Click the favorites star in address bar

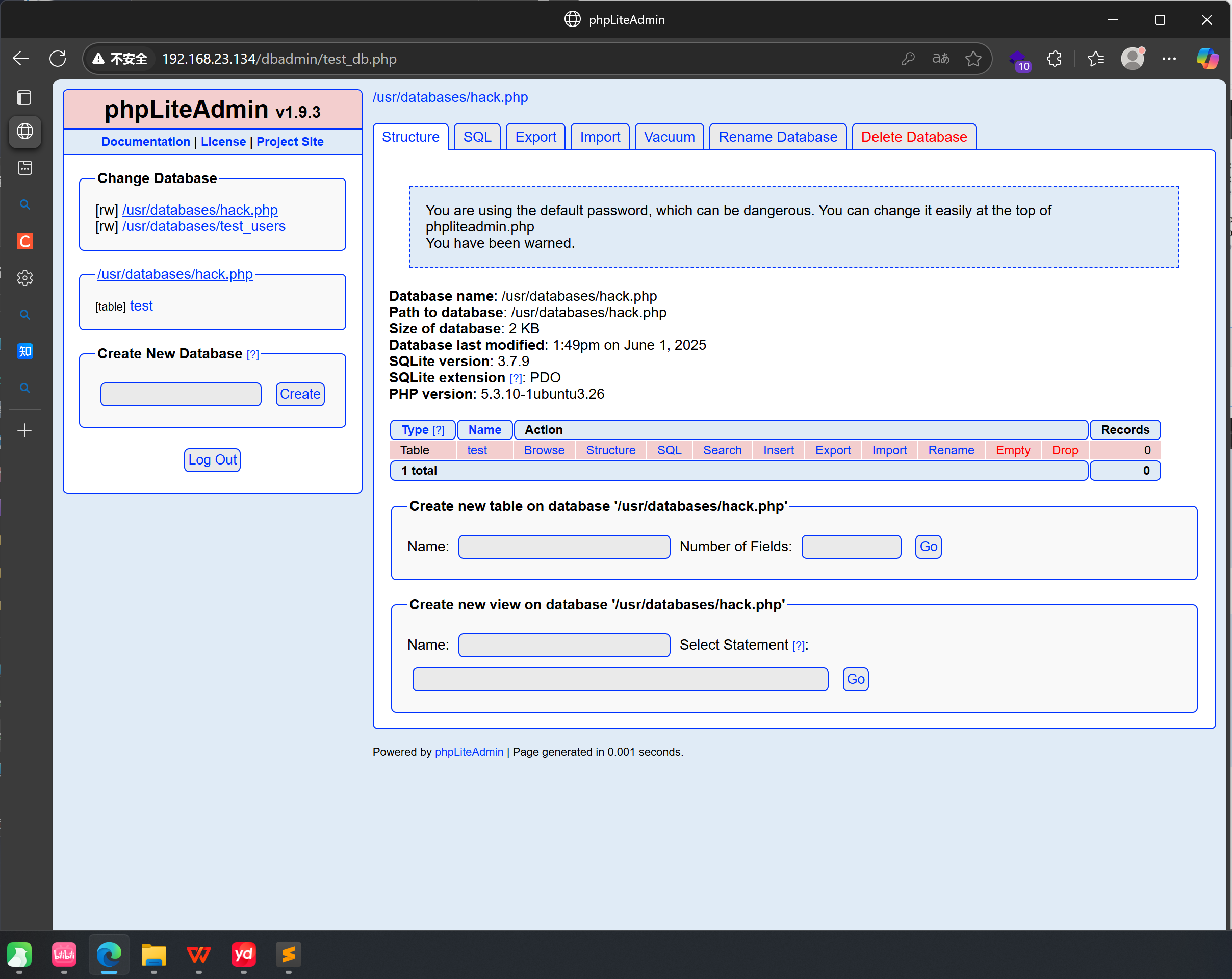coord(973,58)
